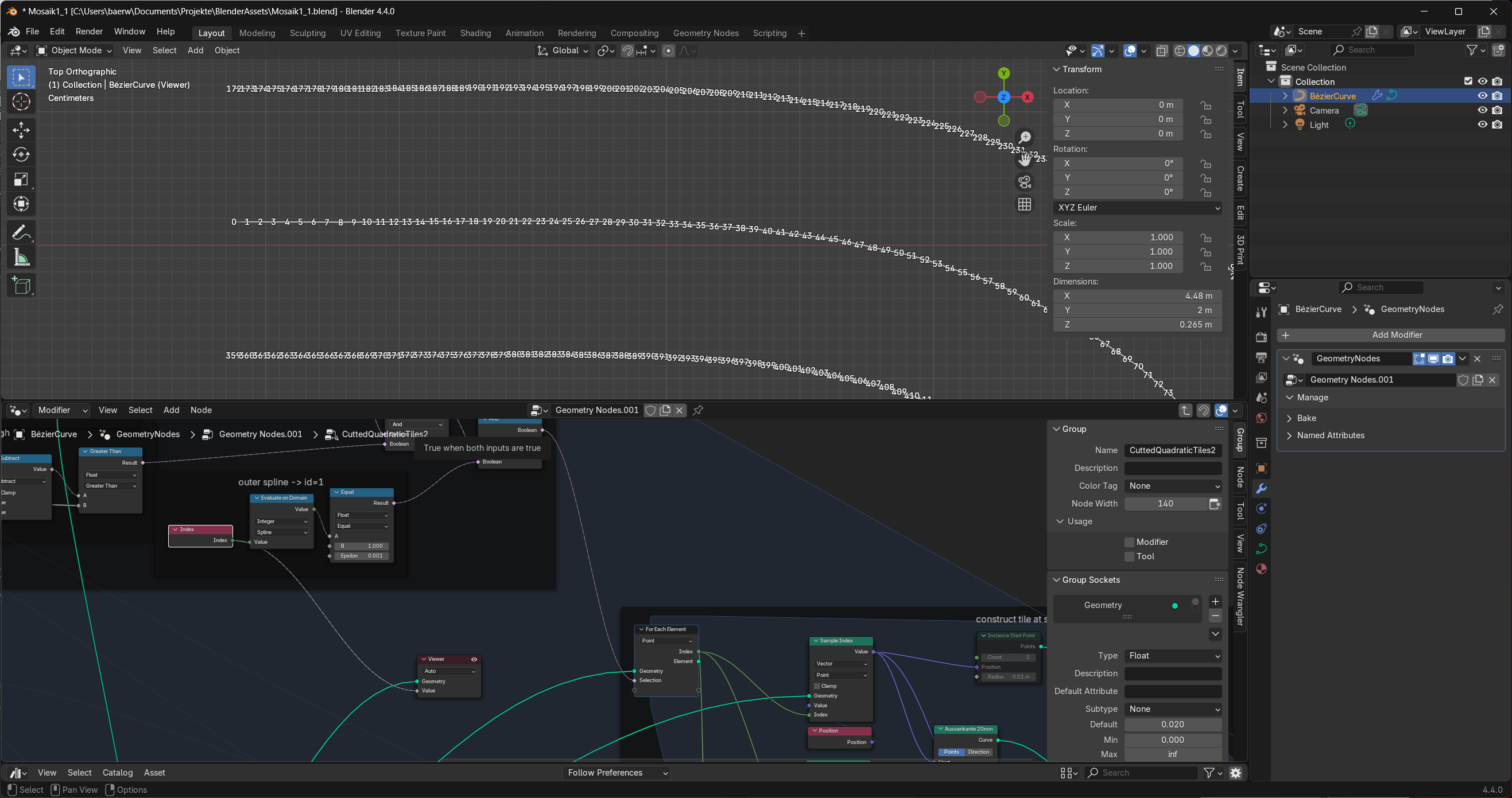Pick the Add Cube tool
Viewport: 1512px width, 798px height.
(x=21, y=286)
